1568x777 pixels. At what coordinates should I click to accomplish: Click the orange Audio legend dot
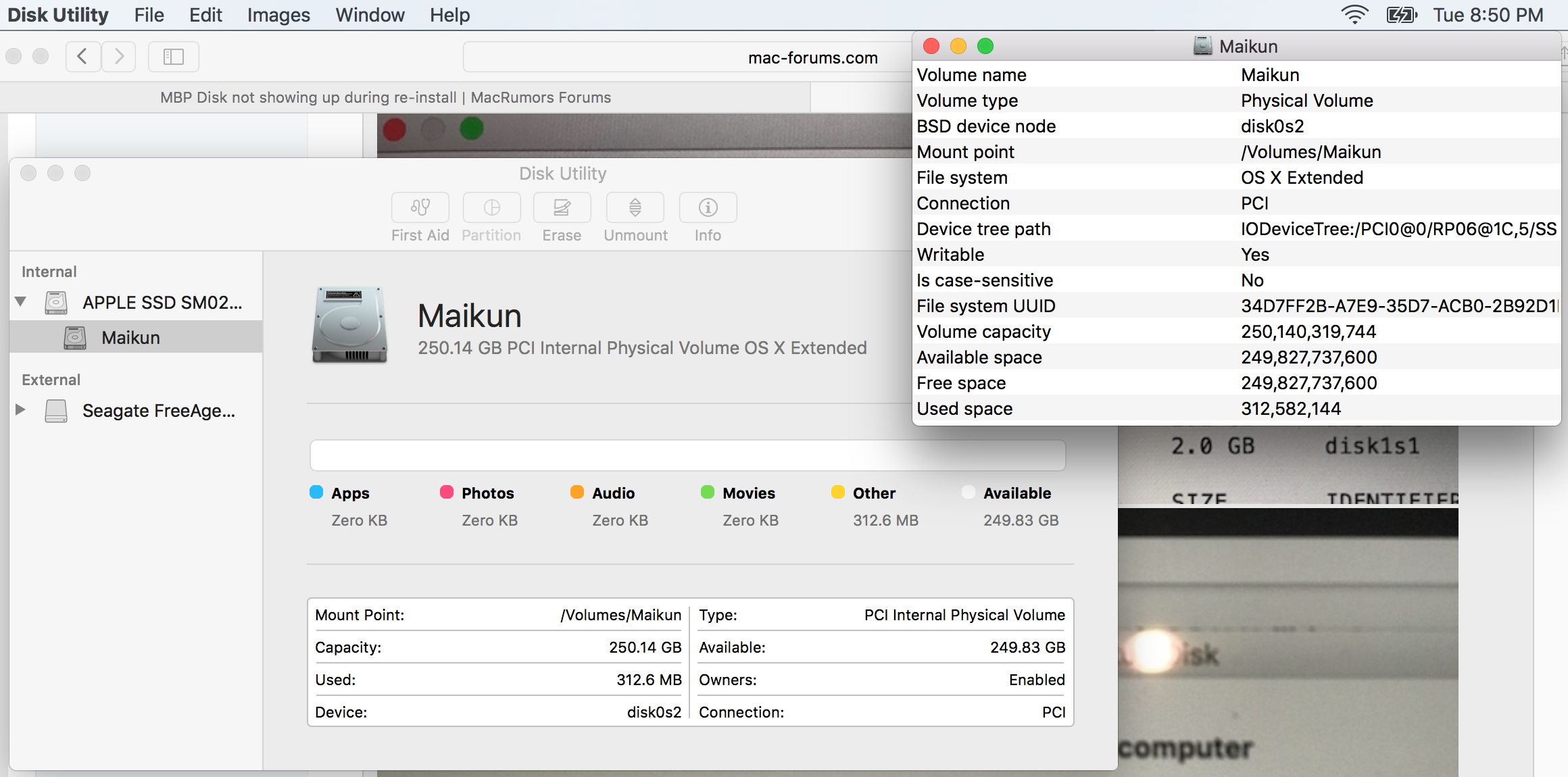[x=577, y=492]
